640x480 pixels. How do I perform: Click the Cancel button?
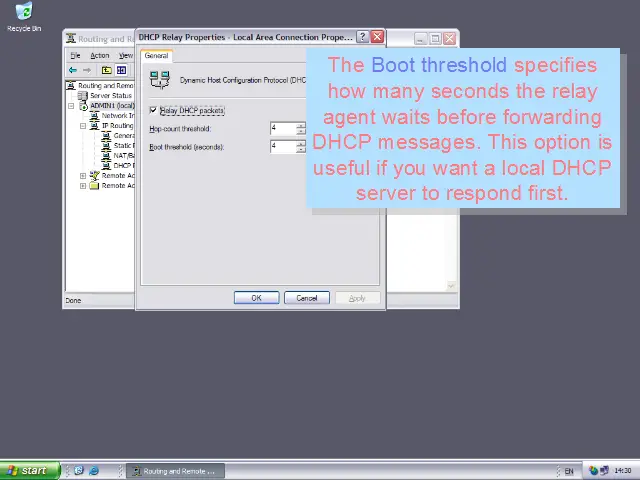click(x=306, y=298)
